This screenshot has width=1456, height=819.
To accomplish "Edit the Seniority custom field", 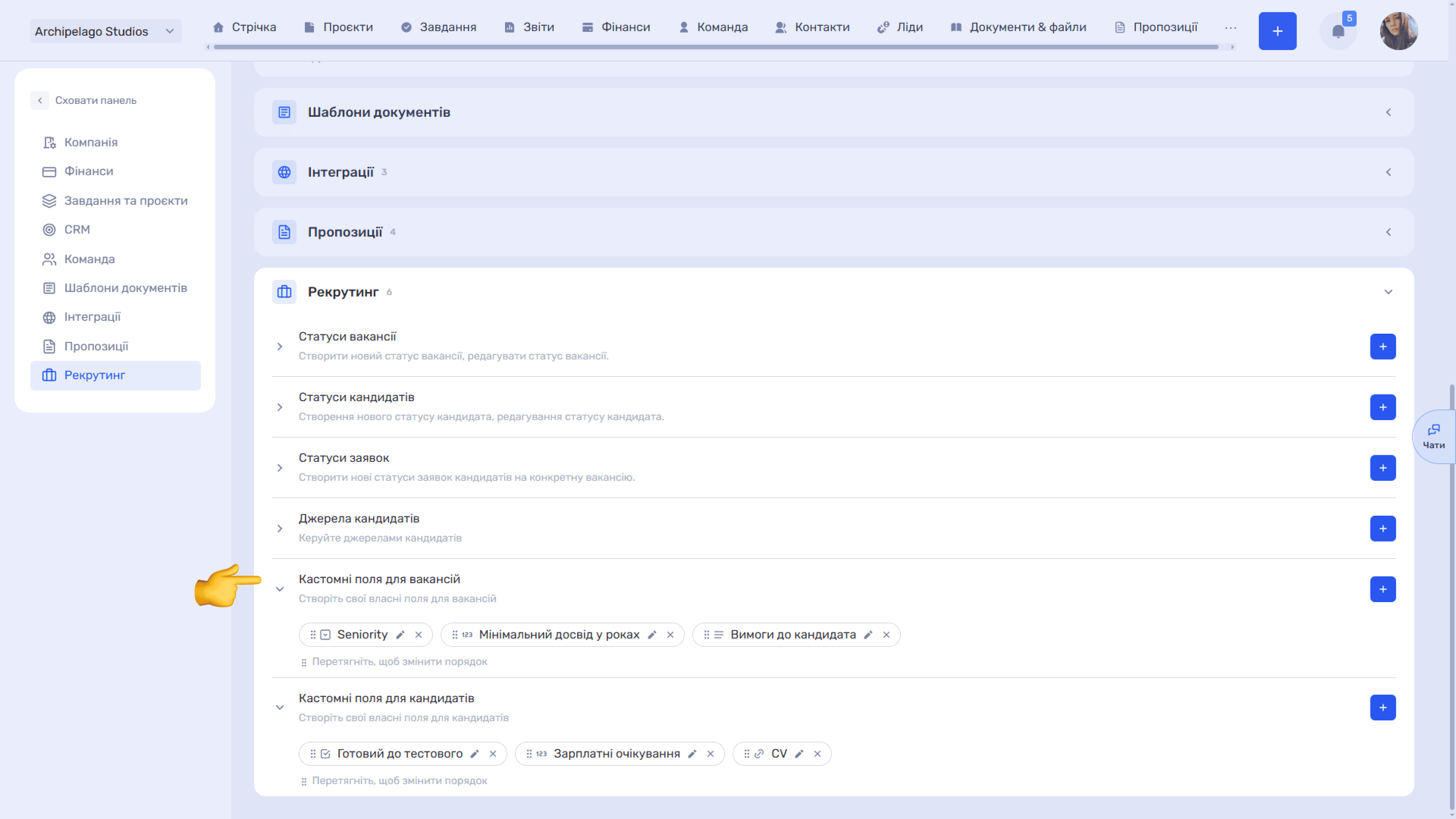I will coord(400,635).
